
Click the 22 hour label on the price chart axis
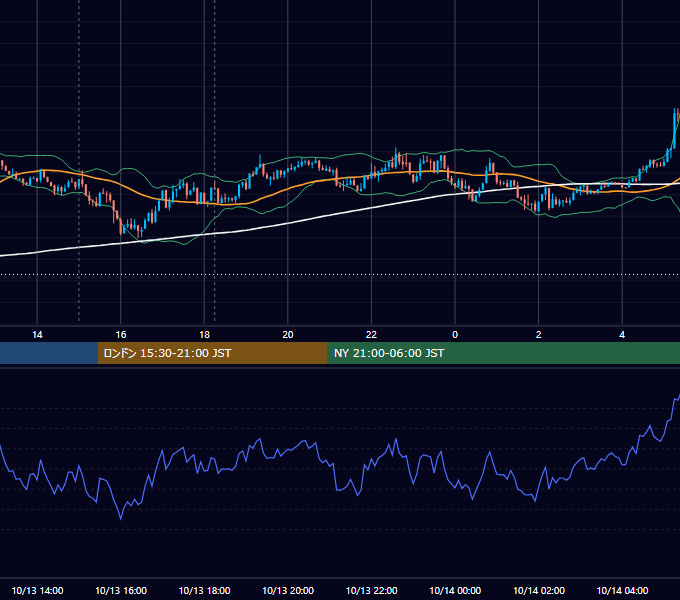(x=371, y=335)
